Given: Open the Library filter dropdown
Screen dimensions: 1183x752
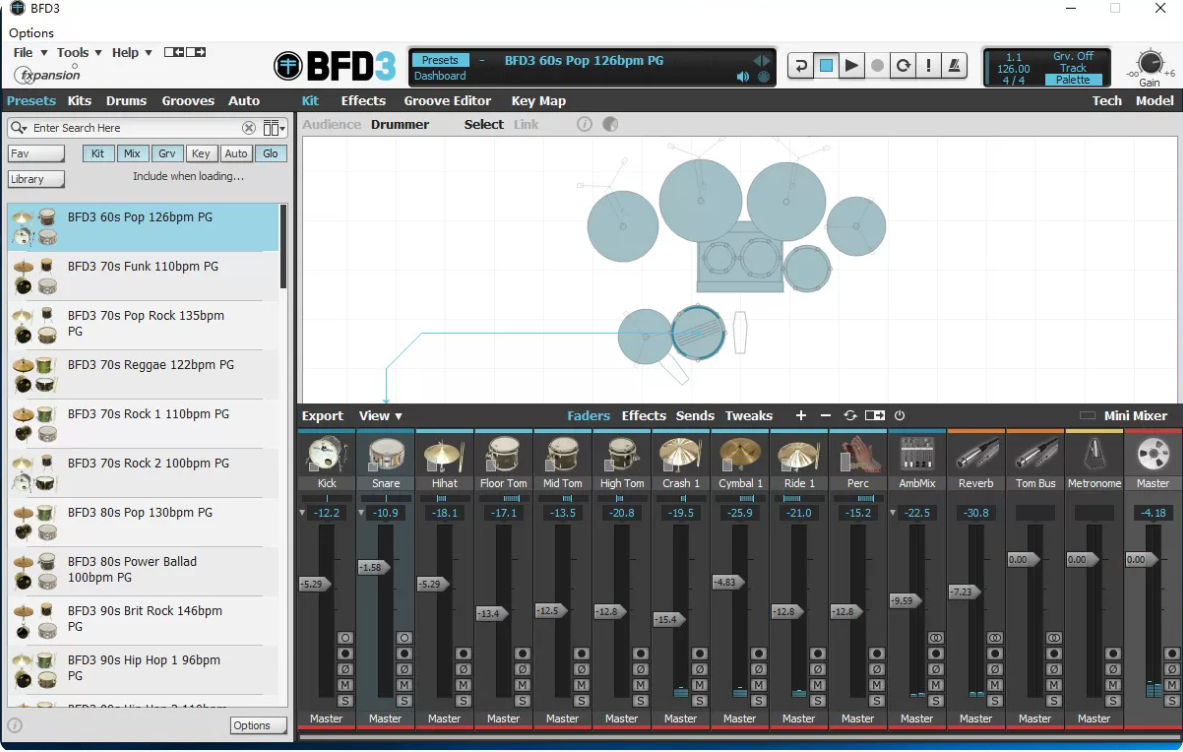Looking at the screenshot, I should tap(36, 180).
